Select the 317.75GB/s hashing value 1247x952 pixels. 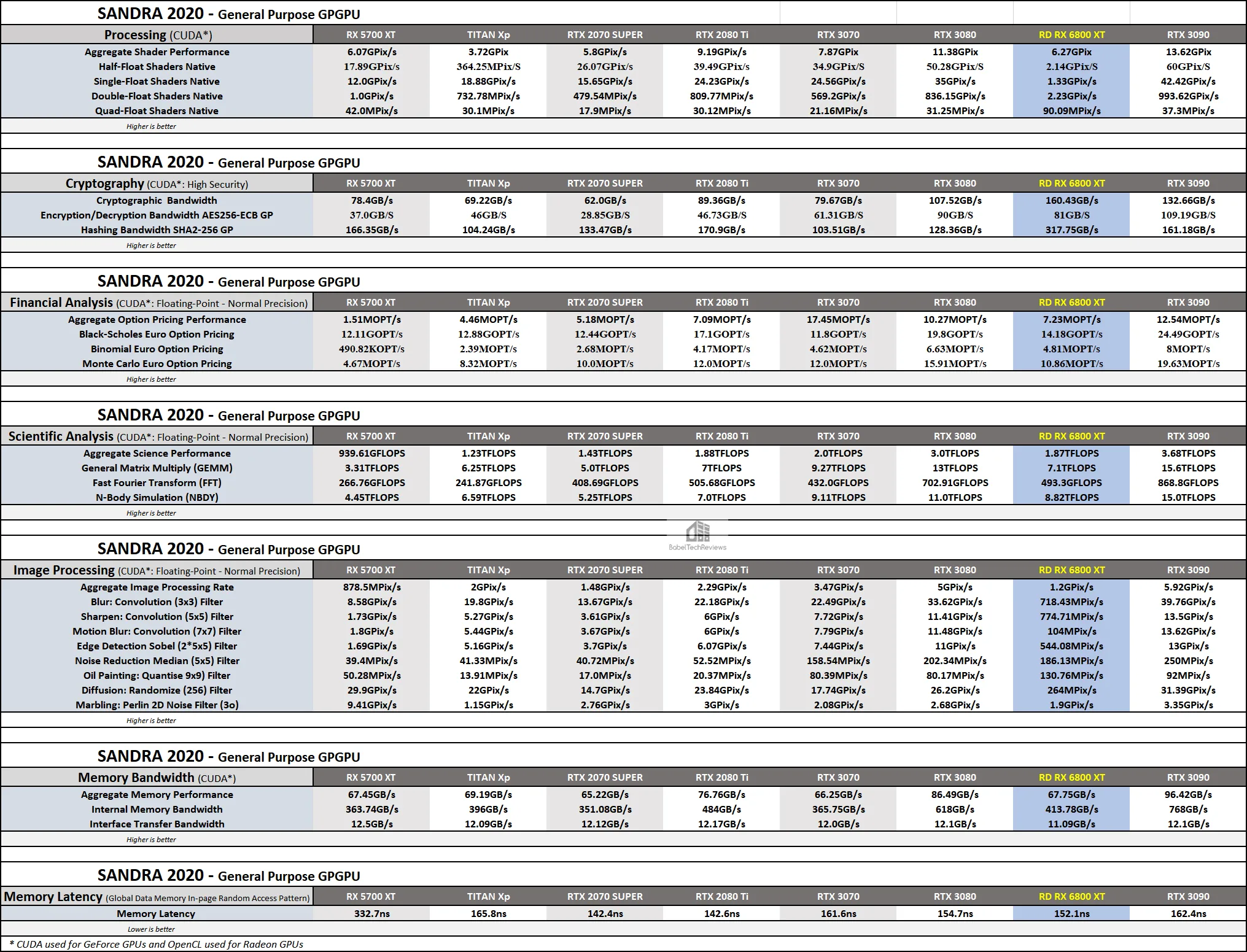point(1071,230)
